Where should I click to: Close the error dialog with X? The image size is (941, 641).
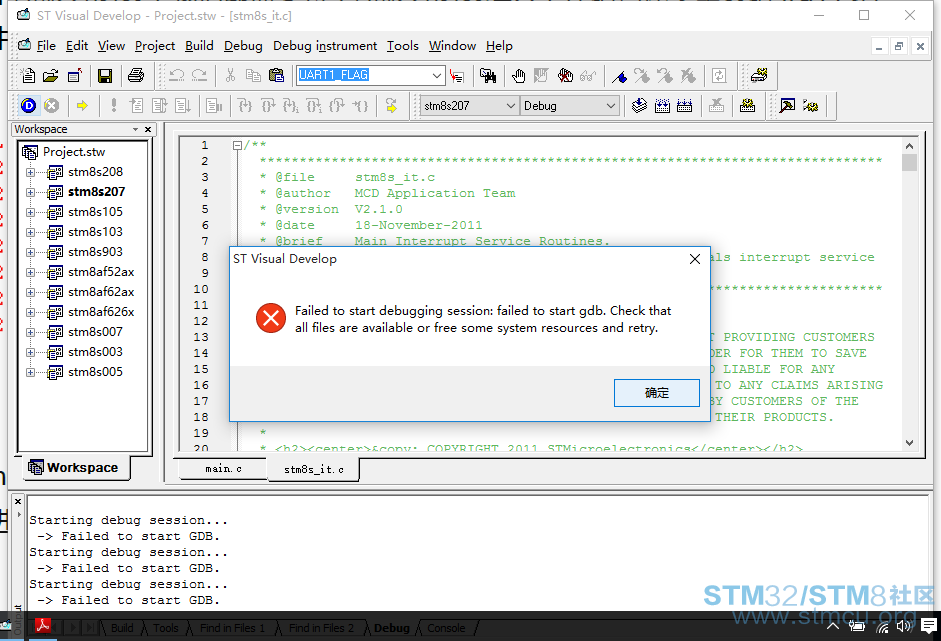tap(695, 259)
